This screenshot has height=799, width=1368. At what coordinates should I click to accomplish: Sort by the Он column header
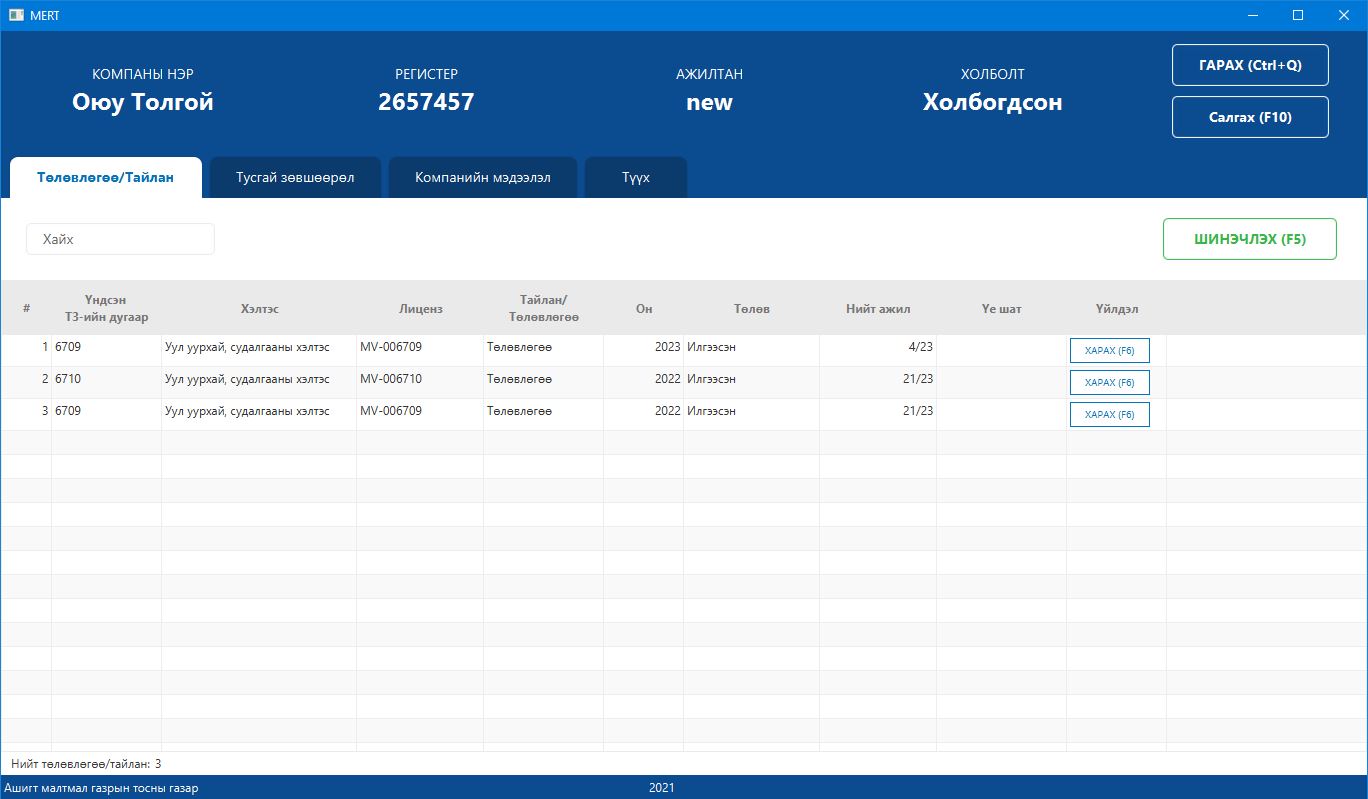[x=643, y=309]
